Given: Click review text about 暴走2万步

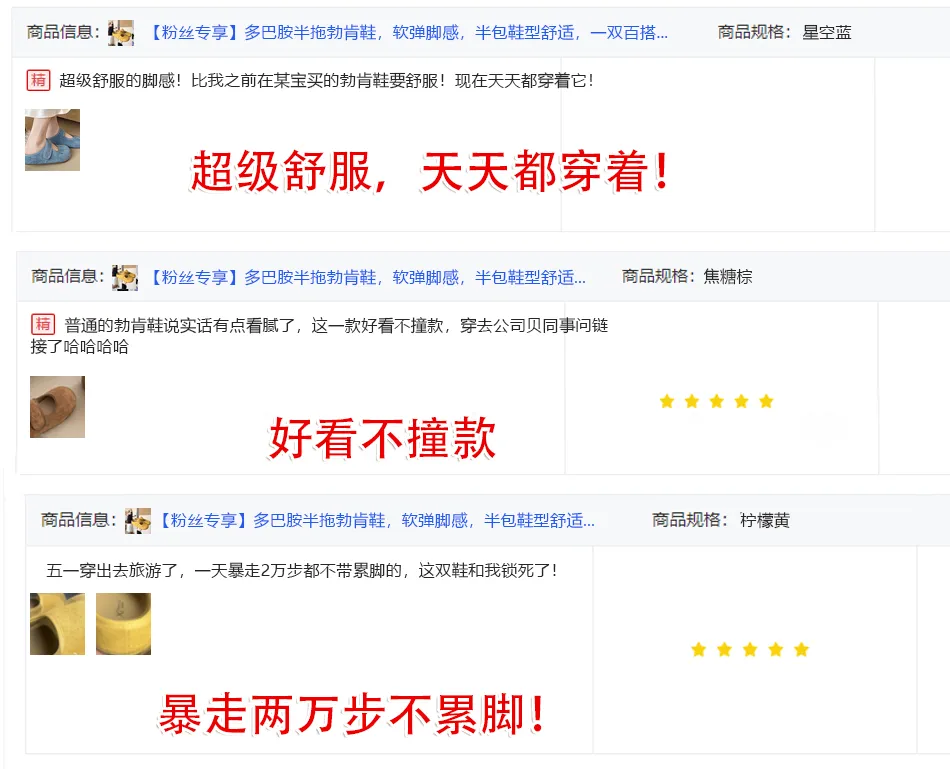Looking at the screenshot, I should coord(302,570).
